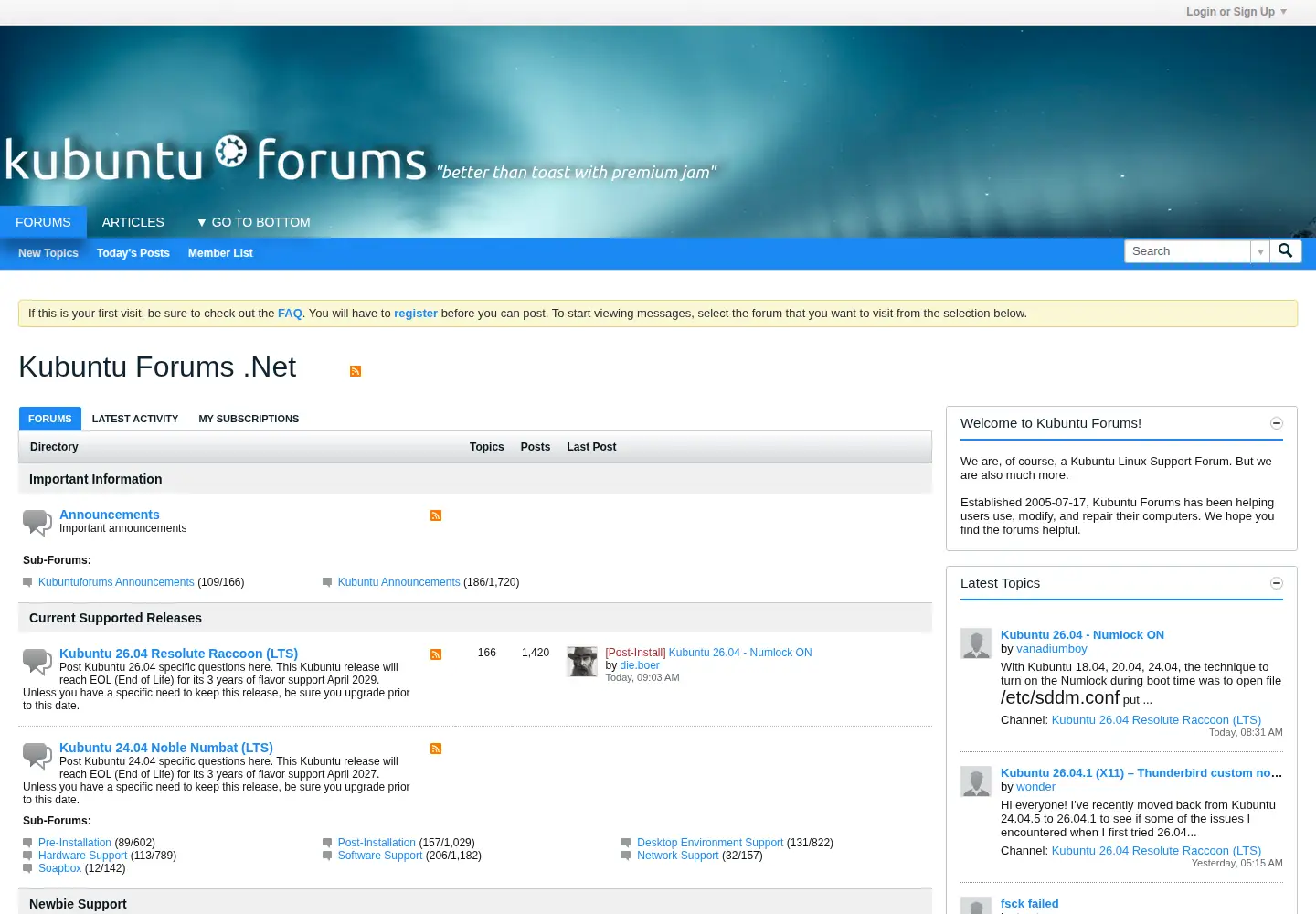Open the Hardware Support sub-forum link
Screen dimensions: 1316x914
(x=82, y=856)
